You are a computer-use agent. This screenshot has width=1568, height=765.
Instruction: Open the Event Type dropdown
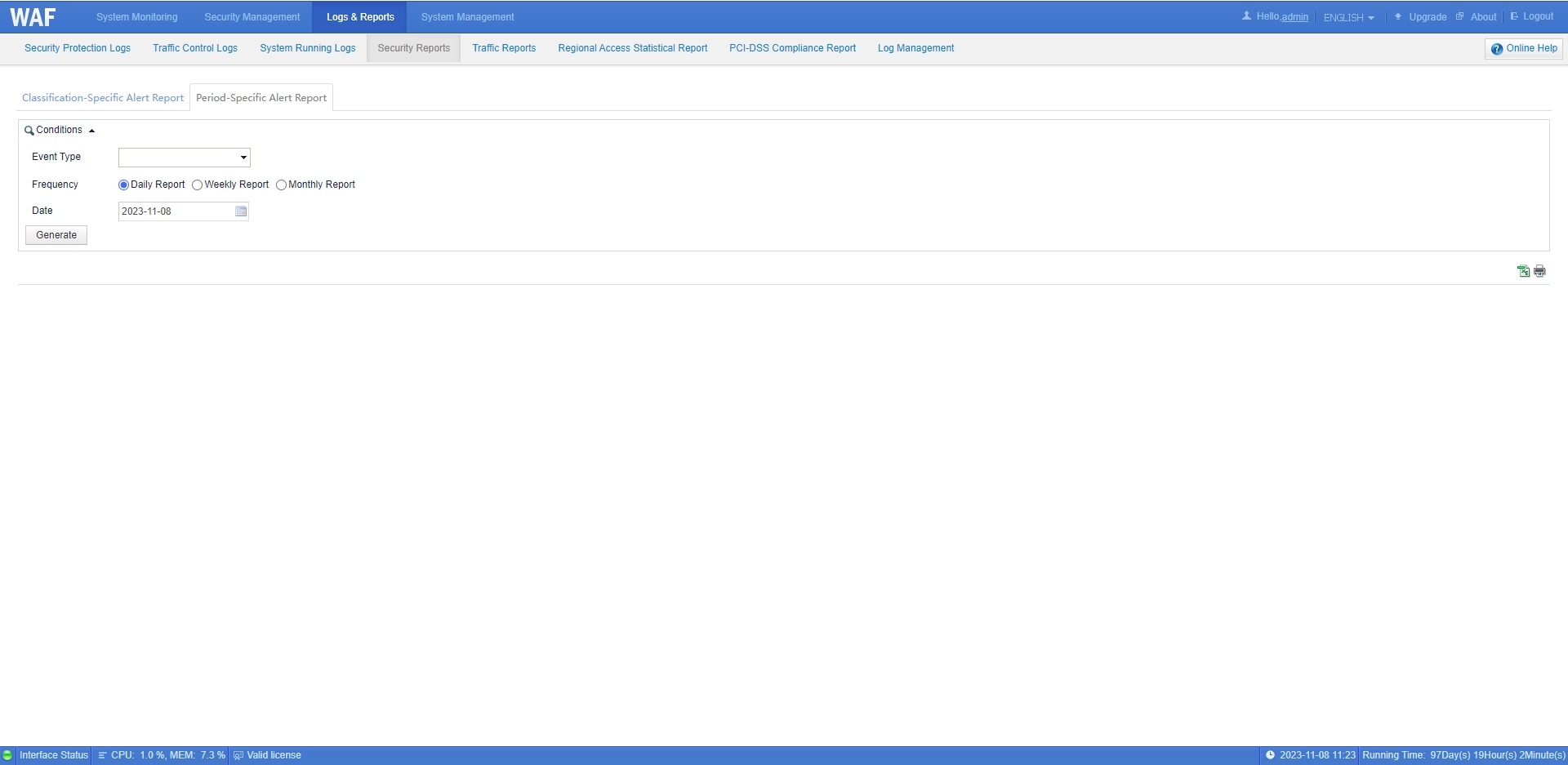point(185,158)
